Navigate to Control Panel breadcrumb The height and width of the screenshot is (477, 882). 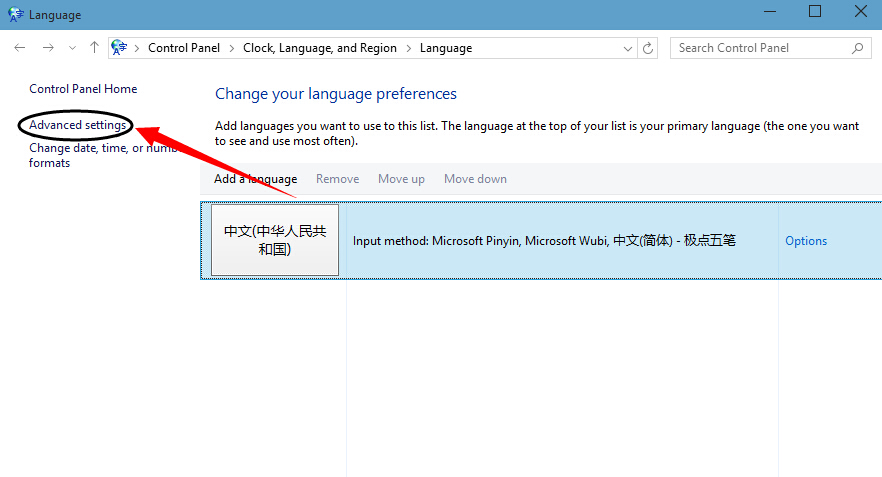(x=184, y=48)
